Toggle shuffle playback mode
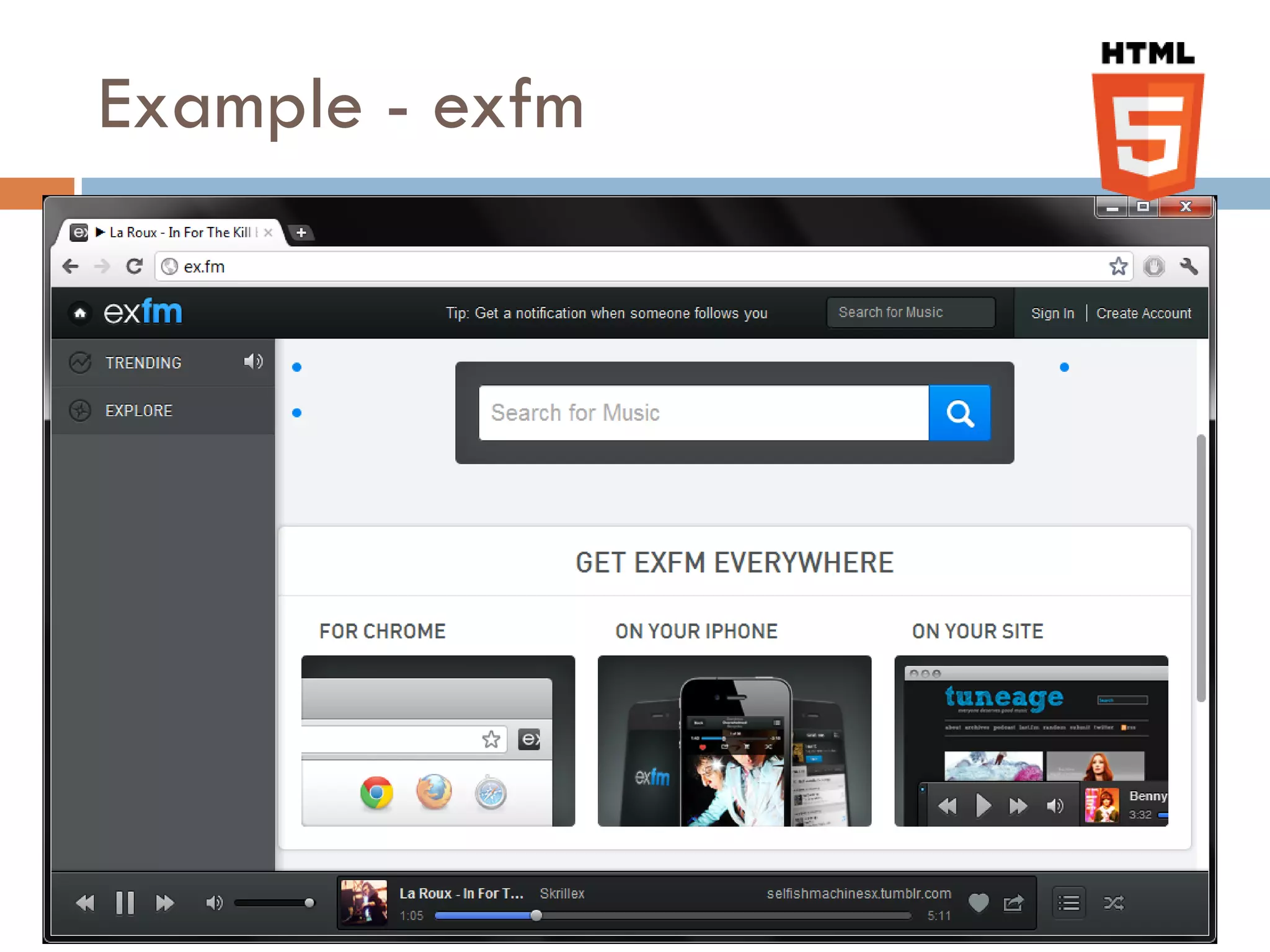 pos(1114,903)
